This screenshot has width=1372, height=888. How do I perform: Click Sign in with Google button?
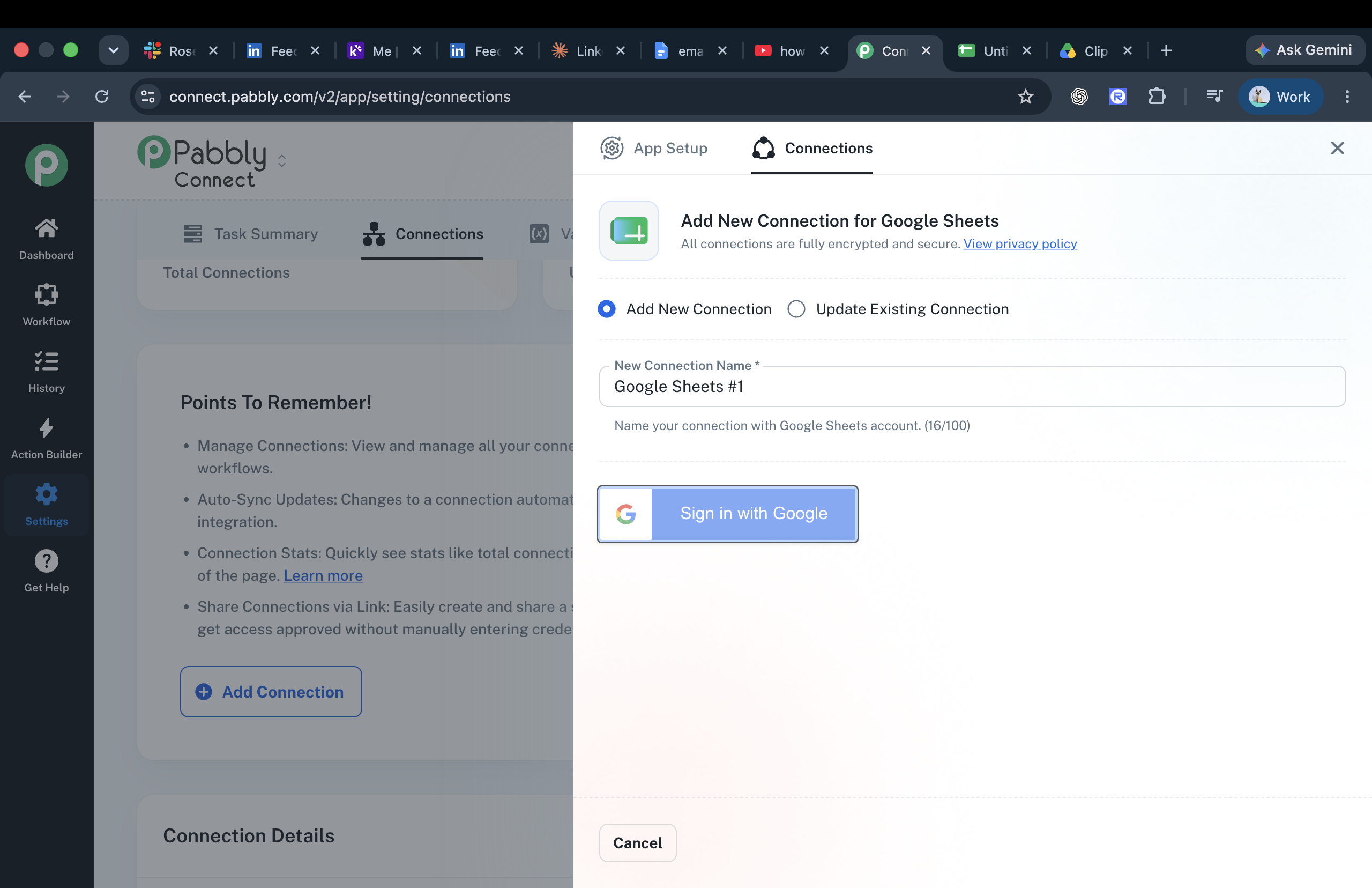pyautogui.click(x=727, y=514)
